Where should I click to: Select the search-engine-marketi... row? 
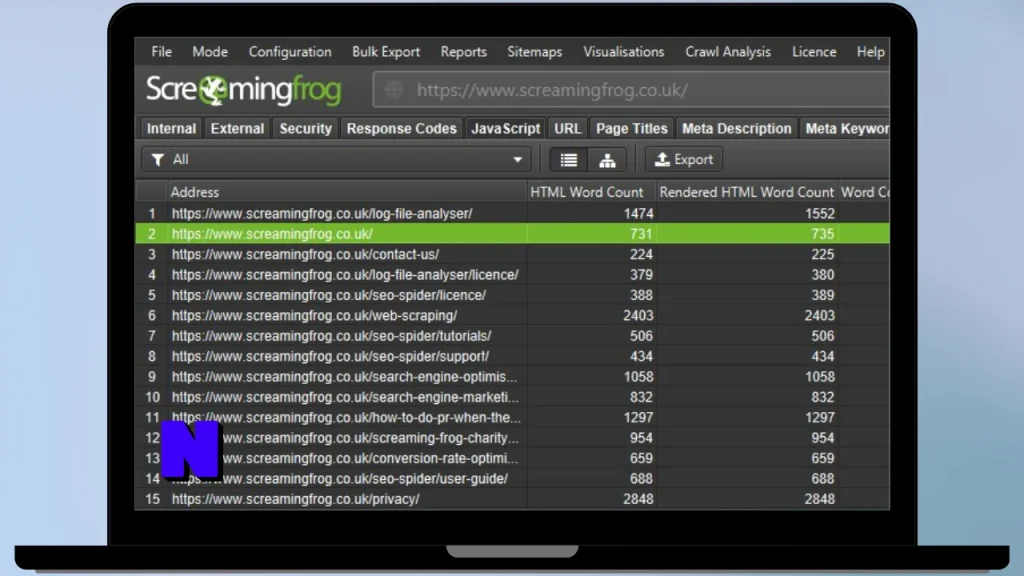click(x=512, y=397)
